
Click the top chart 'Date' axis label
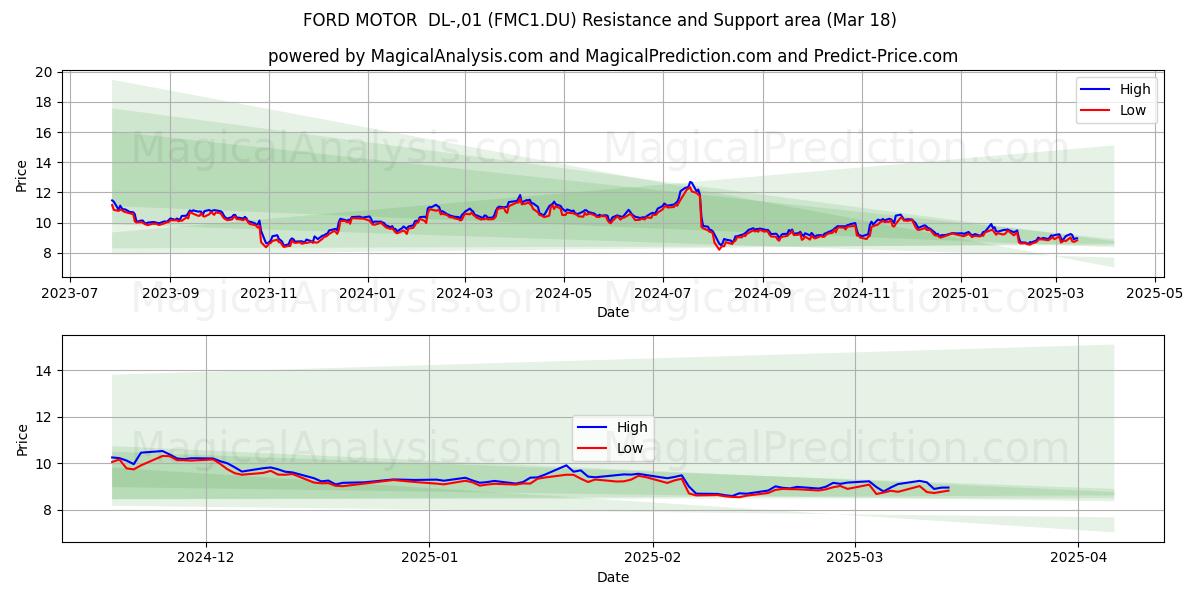613,312
